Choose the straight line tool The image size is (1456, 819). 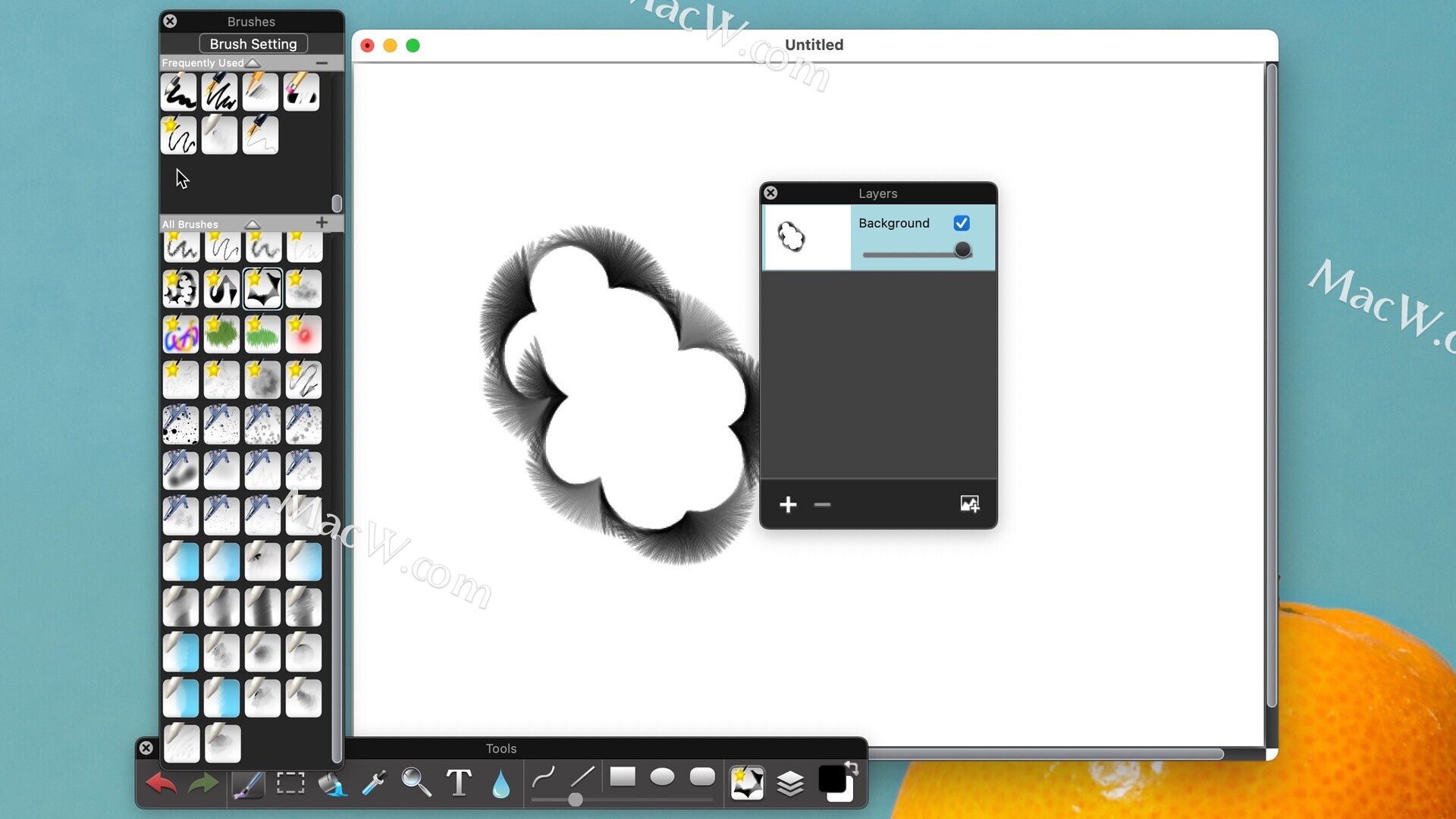click(x=582, y=777)
